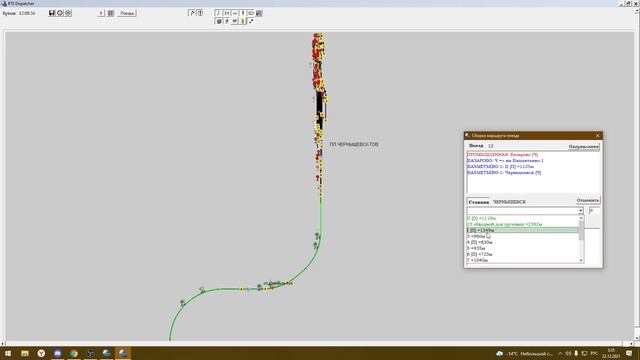640x360 pixels.
Task: Click the fourth icon in upper toolbar row
Action: pyautogui.click(x=242, y=13)
